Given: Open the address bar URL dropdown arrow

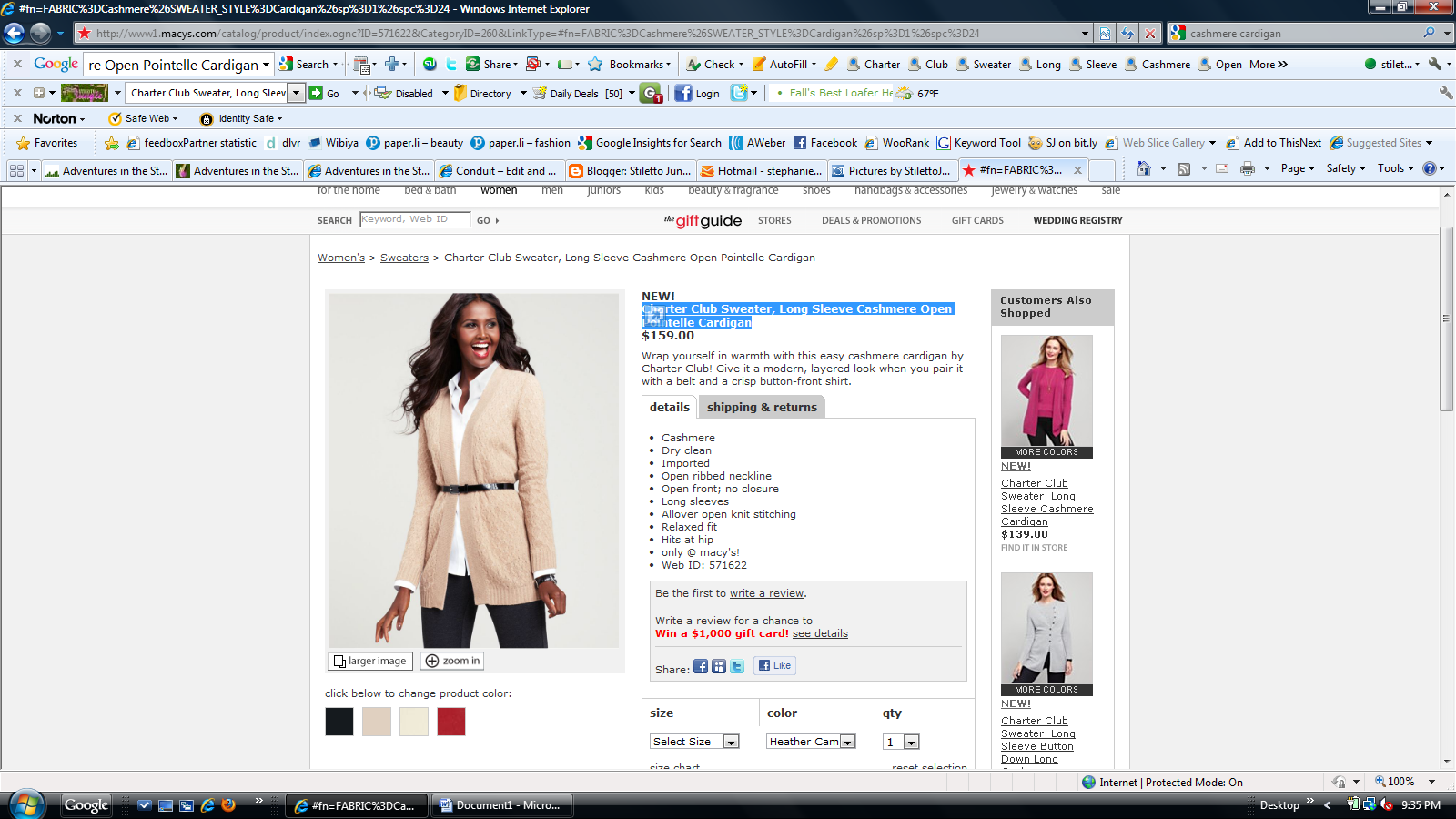Looking at the screenshot, I should (1085, 34).
